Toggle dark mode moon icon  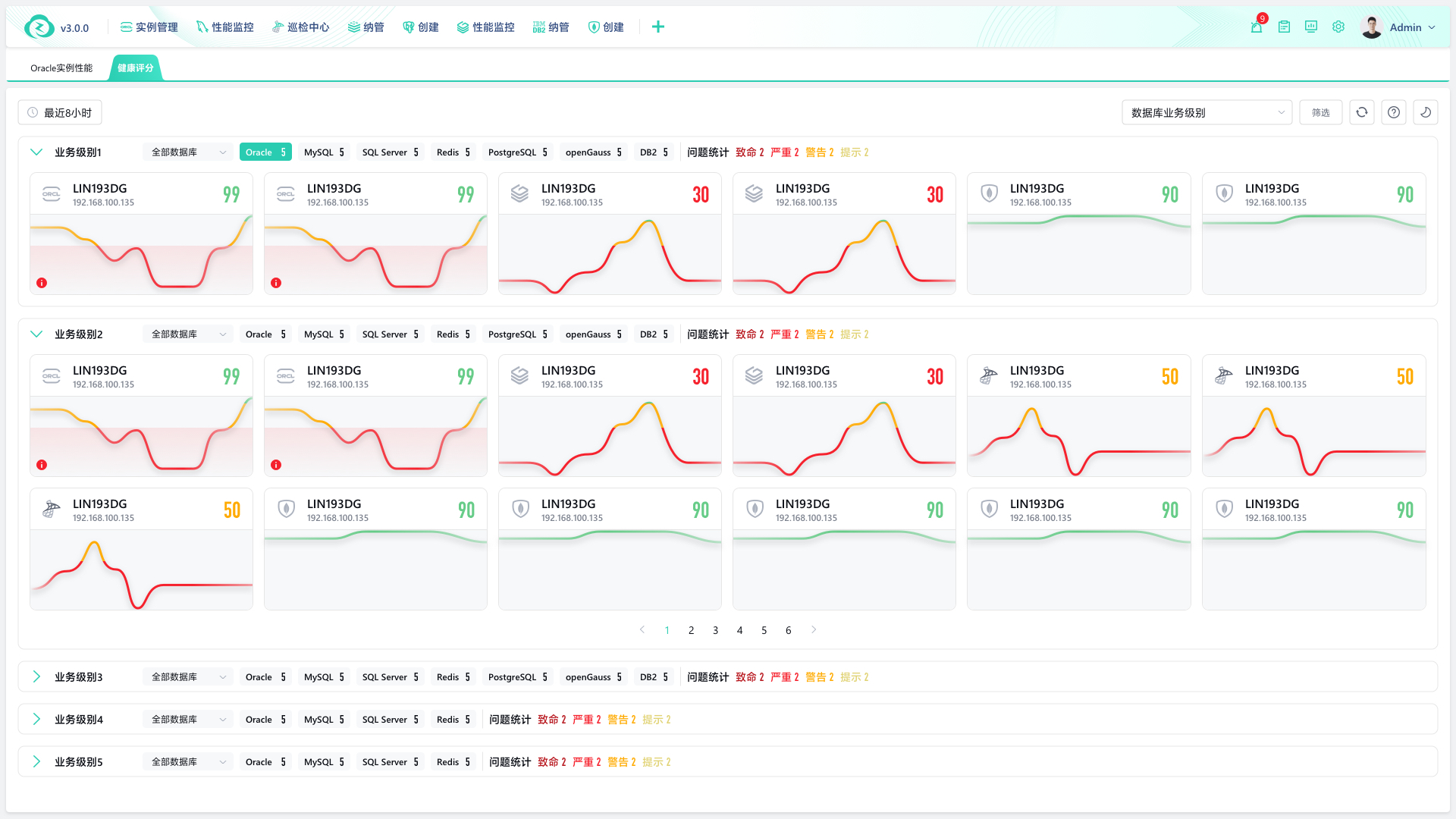tap(1426, 112)
